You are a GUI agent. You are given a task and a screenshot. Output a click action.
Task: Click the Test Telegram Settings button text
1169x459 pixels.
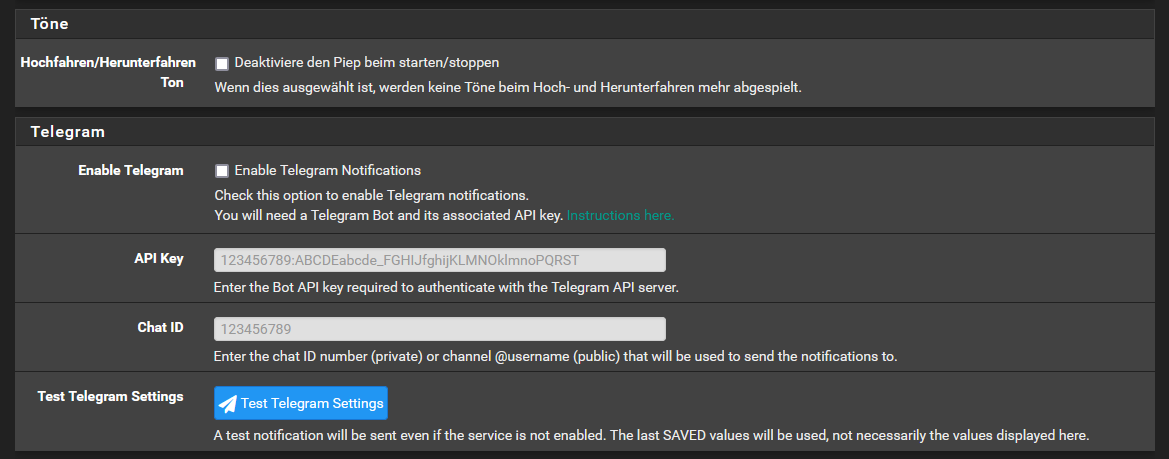click(312, 403)
